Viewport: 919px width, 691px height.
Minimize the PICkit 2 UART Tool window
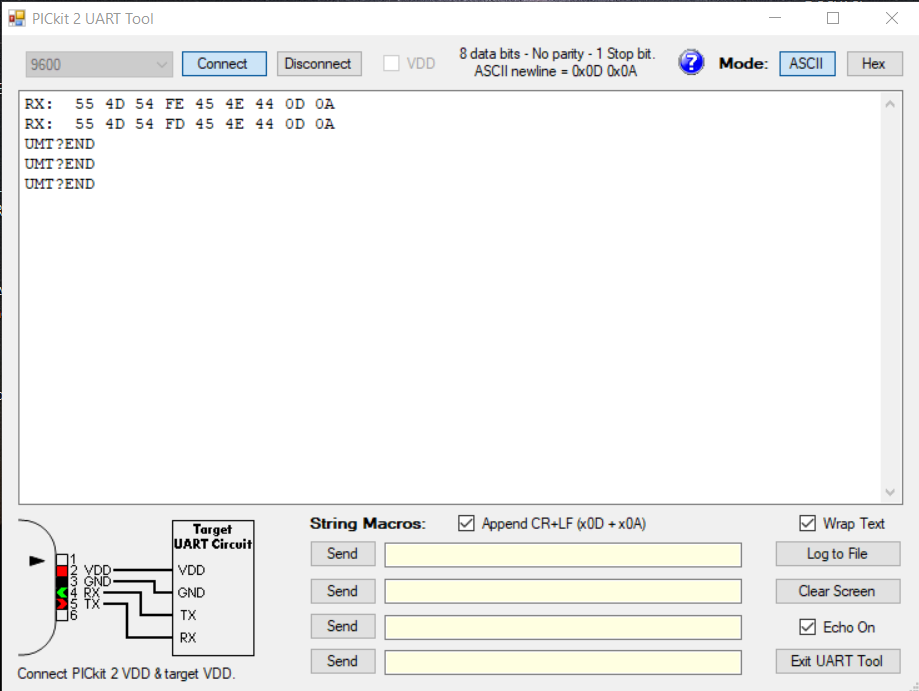(x=775, y=18)
